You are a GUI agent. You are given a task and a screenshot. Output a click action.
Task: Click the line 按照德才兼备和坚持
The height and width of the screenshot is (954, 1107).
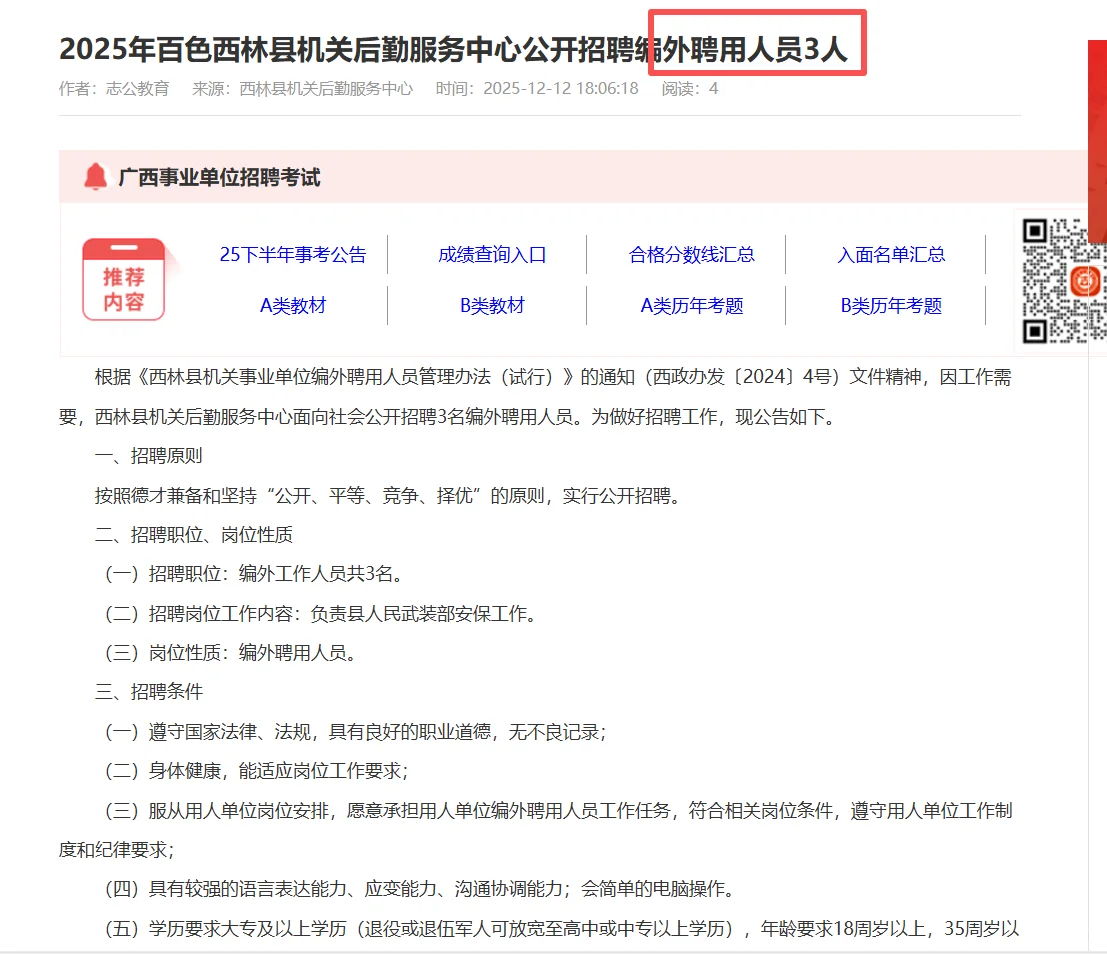[x=390, y=496]
